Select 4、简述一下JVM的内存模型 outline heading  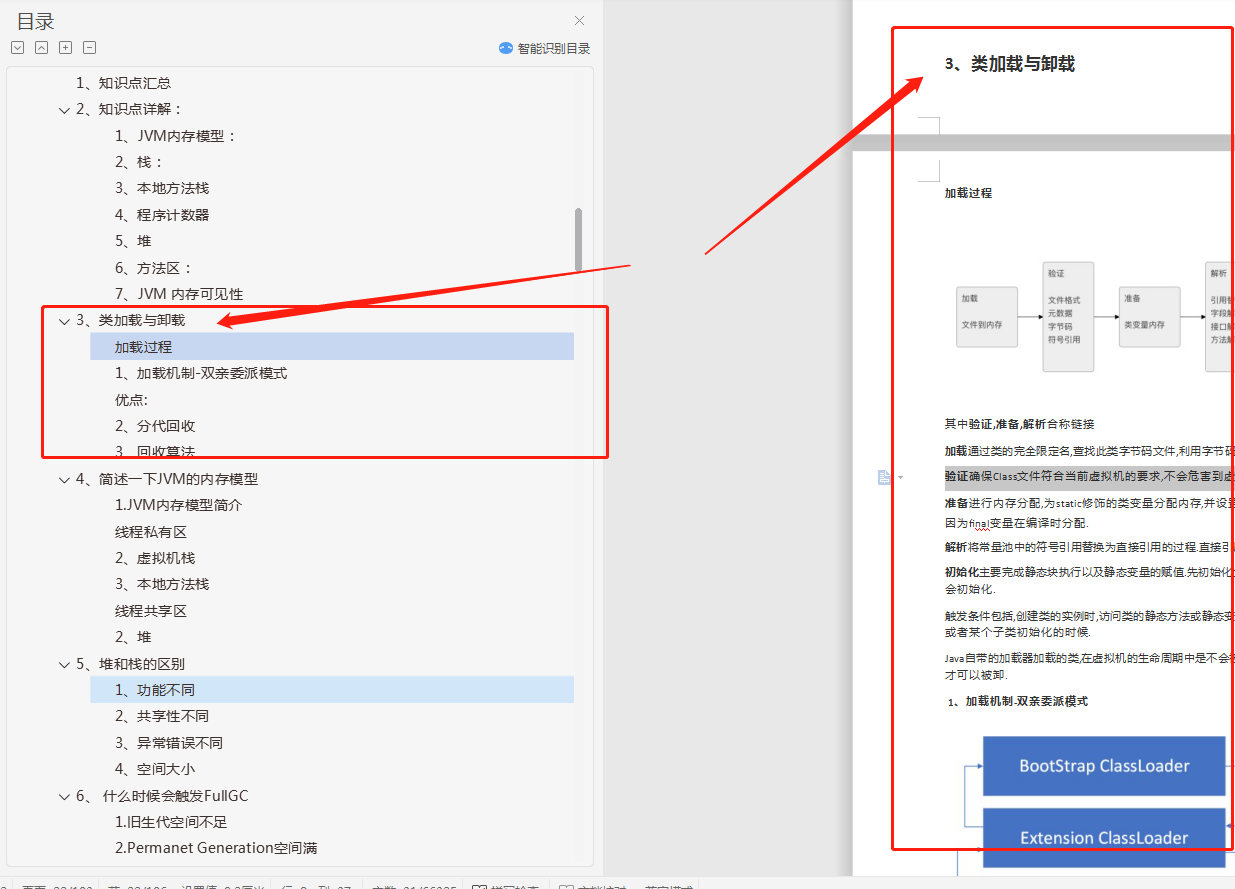[168, 479]
